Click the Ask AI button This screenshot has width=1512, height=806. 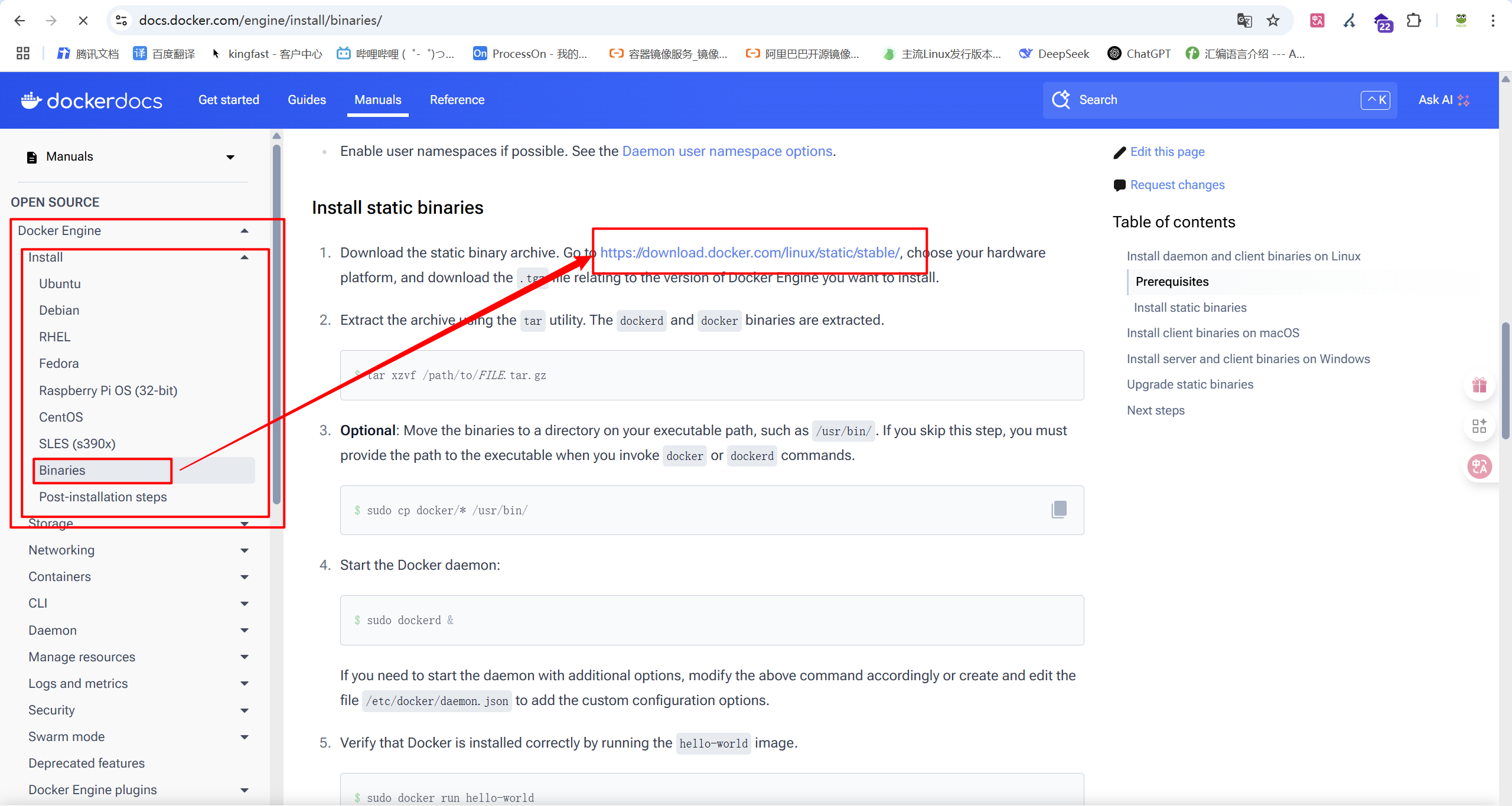point(1443,100)
